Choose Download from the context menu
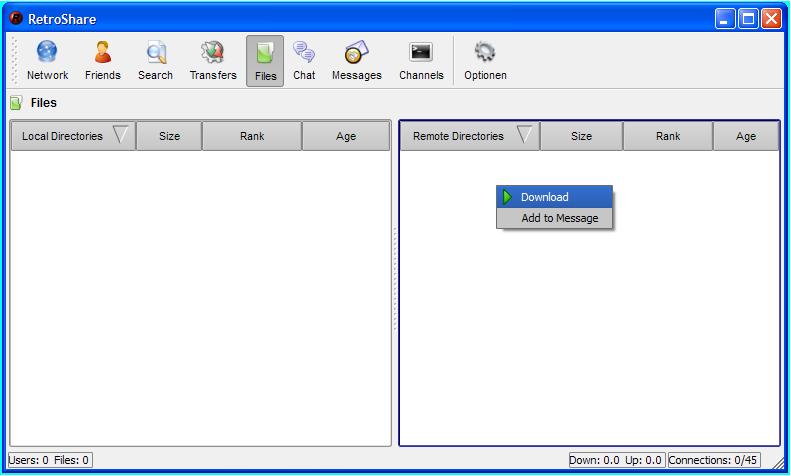The height and width of the screenshot is (476, 791). pyautogui.click(x=554, y=197)
